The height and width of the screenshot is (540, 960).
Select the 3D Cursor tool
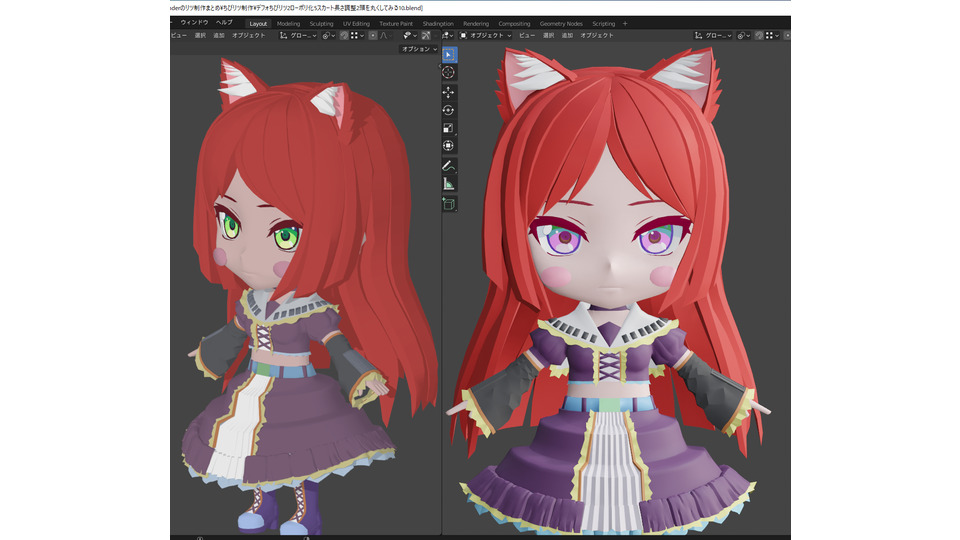449,72
